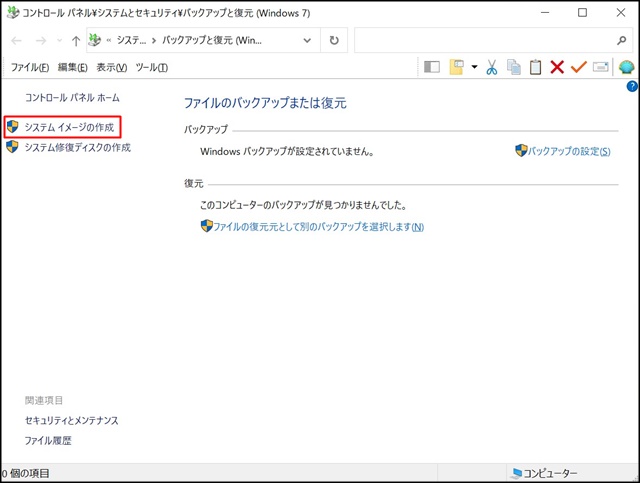The width and height of the screenshot is (640, 483).
Task: Click the shield icon beside システム イメージの作成
Action: [13, 127]
